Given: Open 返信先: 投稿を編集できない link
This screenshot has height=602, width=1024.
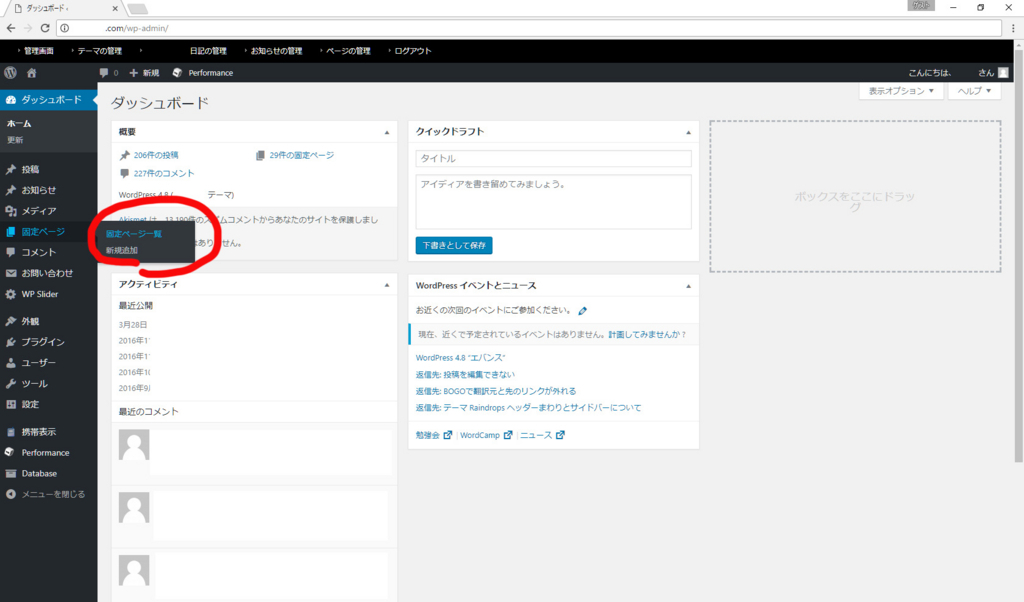Looking at the screenshot, I should [x=465, y=375].
